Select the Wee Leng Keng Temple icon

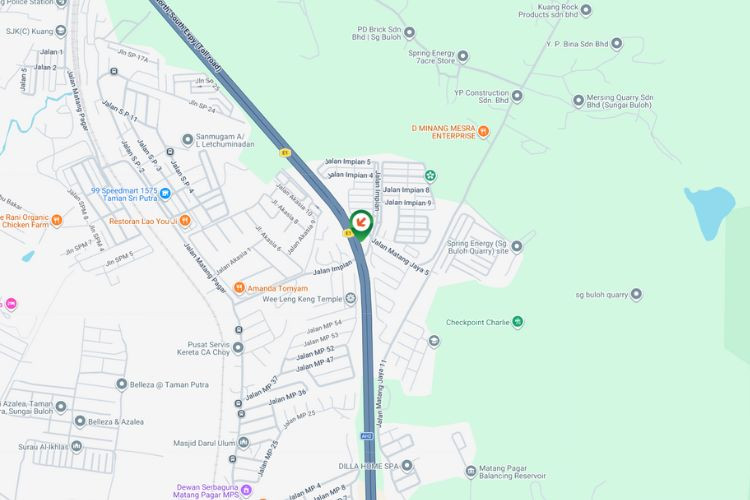(351, 299)
